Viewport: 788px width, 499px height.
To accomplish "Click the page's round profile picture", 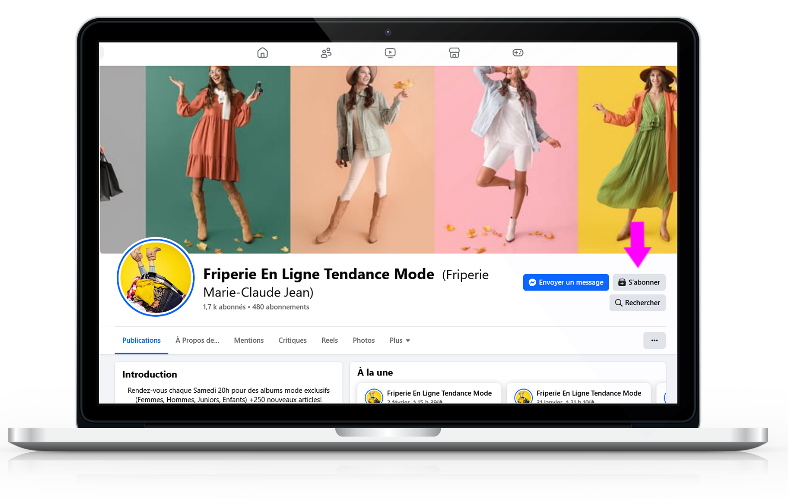I will click(155, 278).
